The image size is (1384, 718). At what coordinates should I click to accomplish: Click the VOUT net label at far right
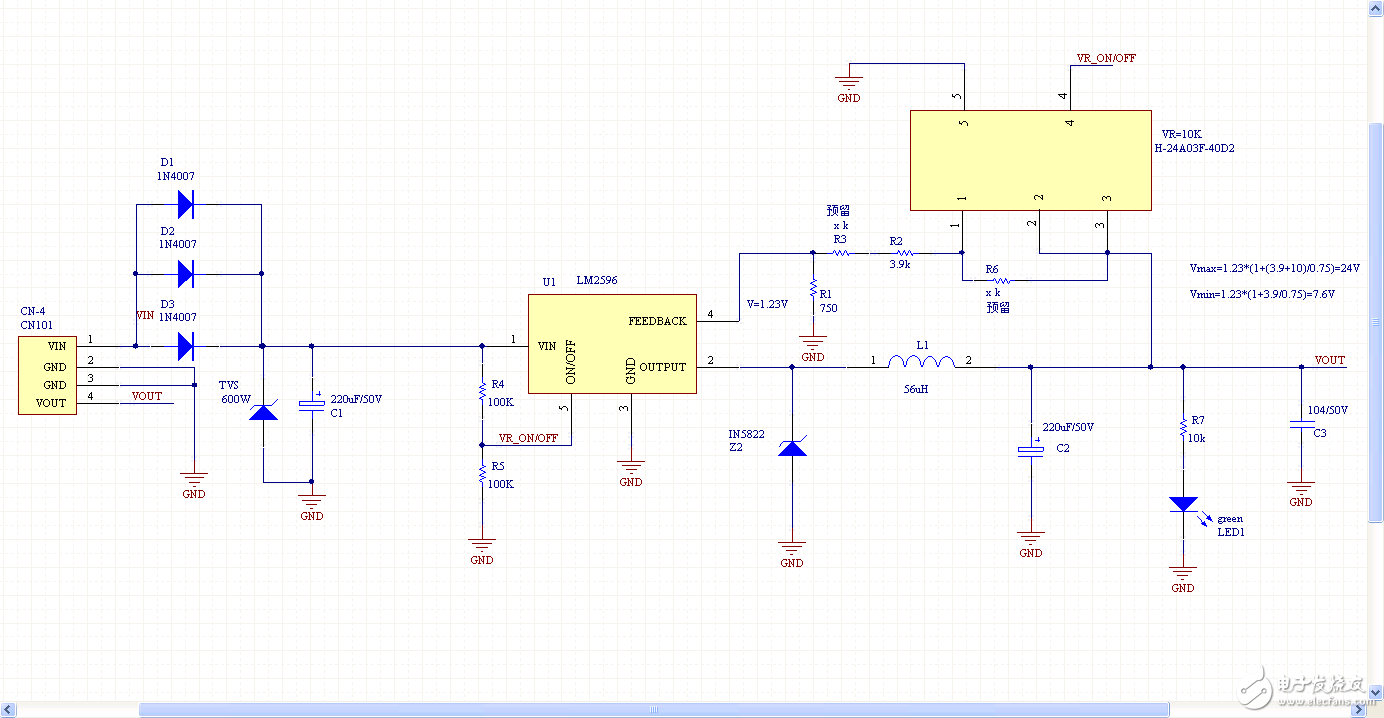[x=1330, y=360]
